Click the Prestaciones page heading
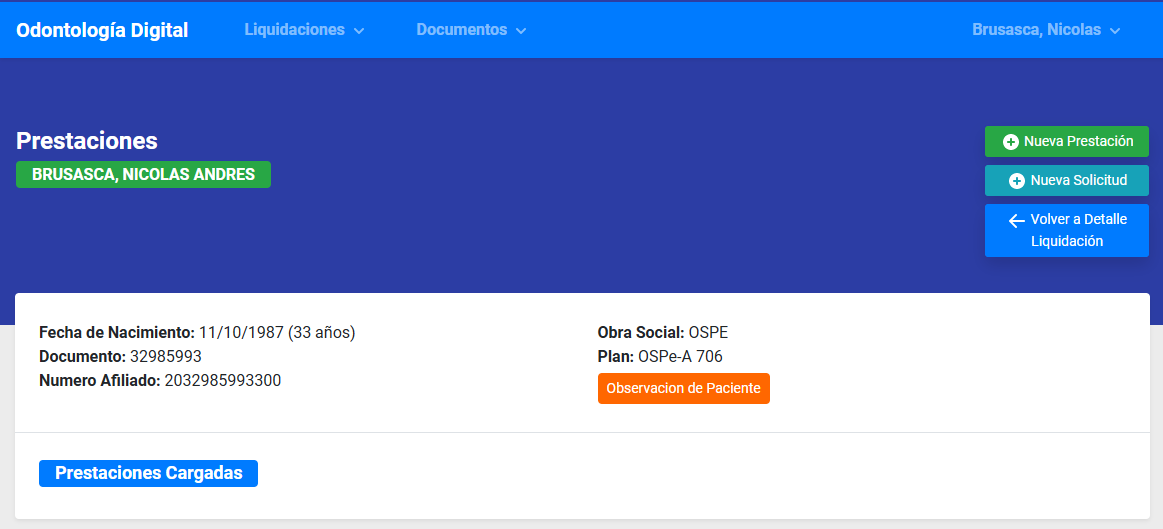This screenshot has width=1163, height=529. pos(87,141)
